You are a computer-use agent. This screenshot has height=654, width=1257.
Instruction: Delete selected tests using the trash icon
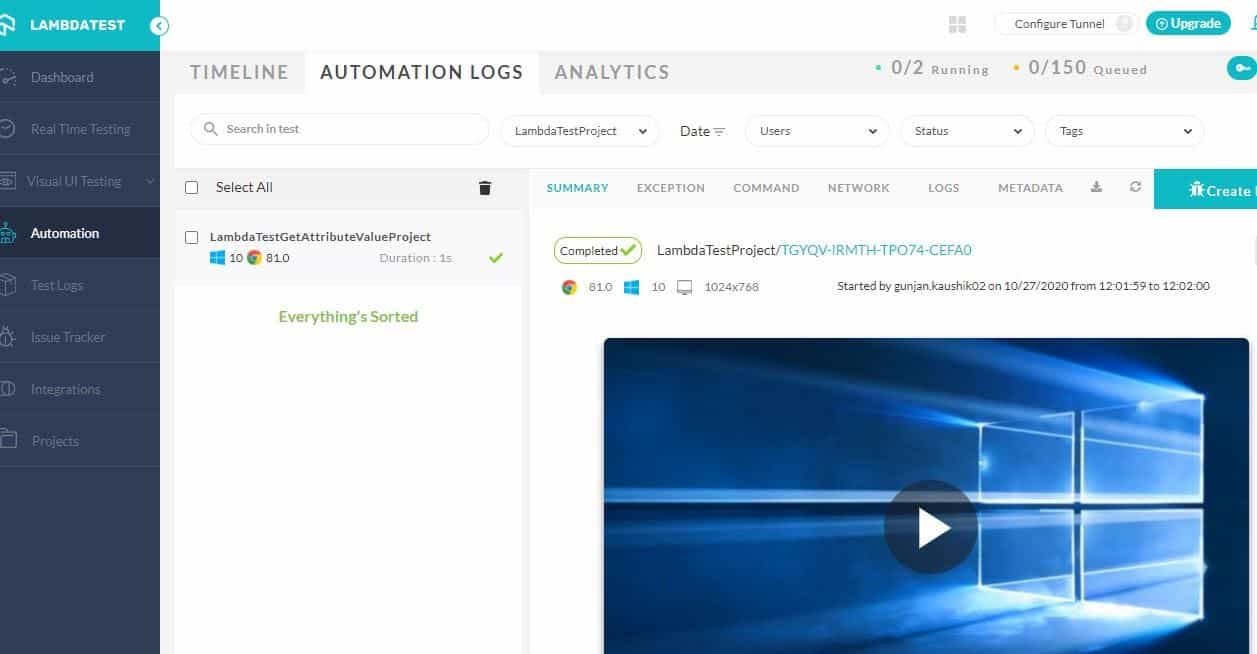click(485, 187)
